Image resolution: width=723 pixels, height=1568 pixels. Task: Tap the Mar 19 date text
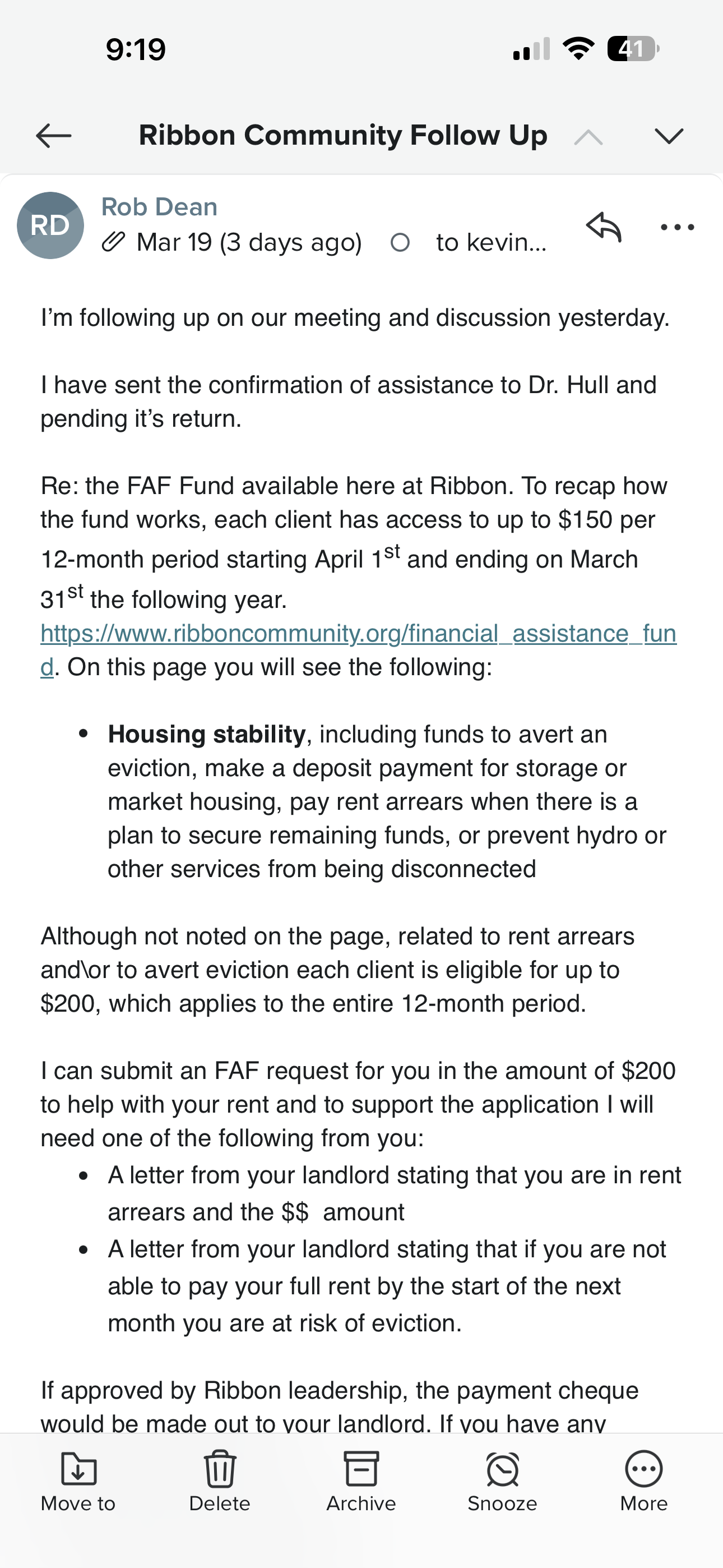(x=249, y=242)
